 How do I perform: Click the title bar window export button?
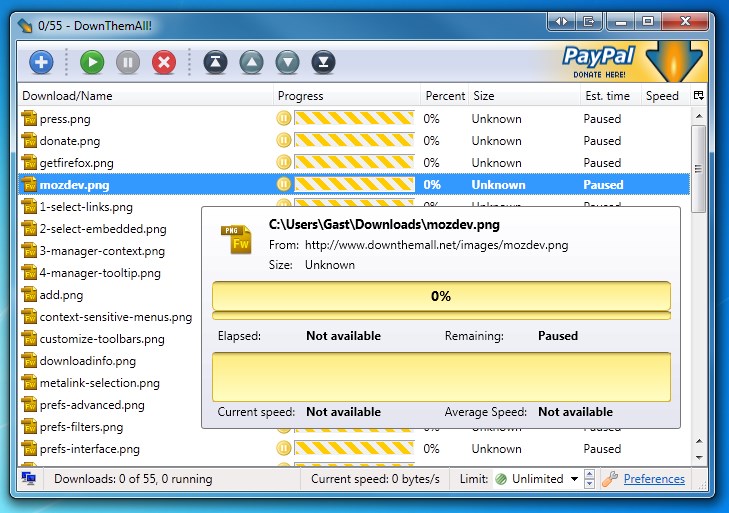589,21
